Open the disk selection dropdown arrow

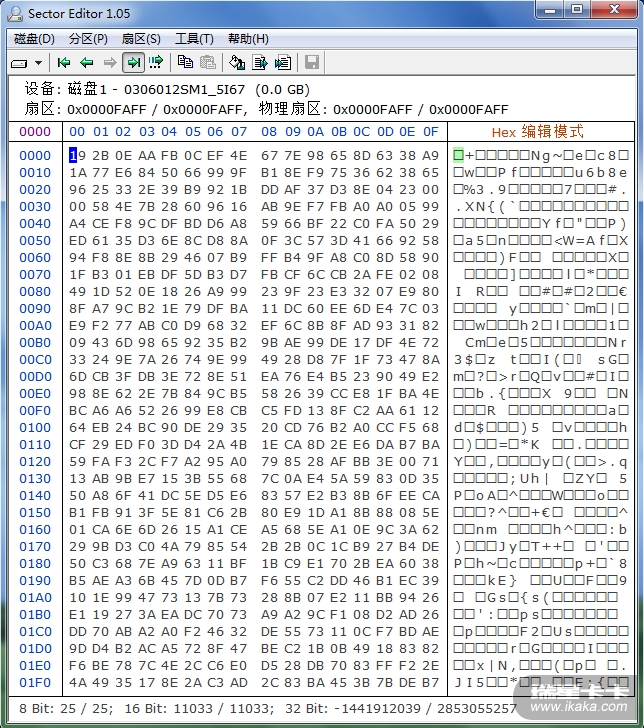pyautogui.click(x=39, y=63)
